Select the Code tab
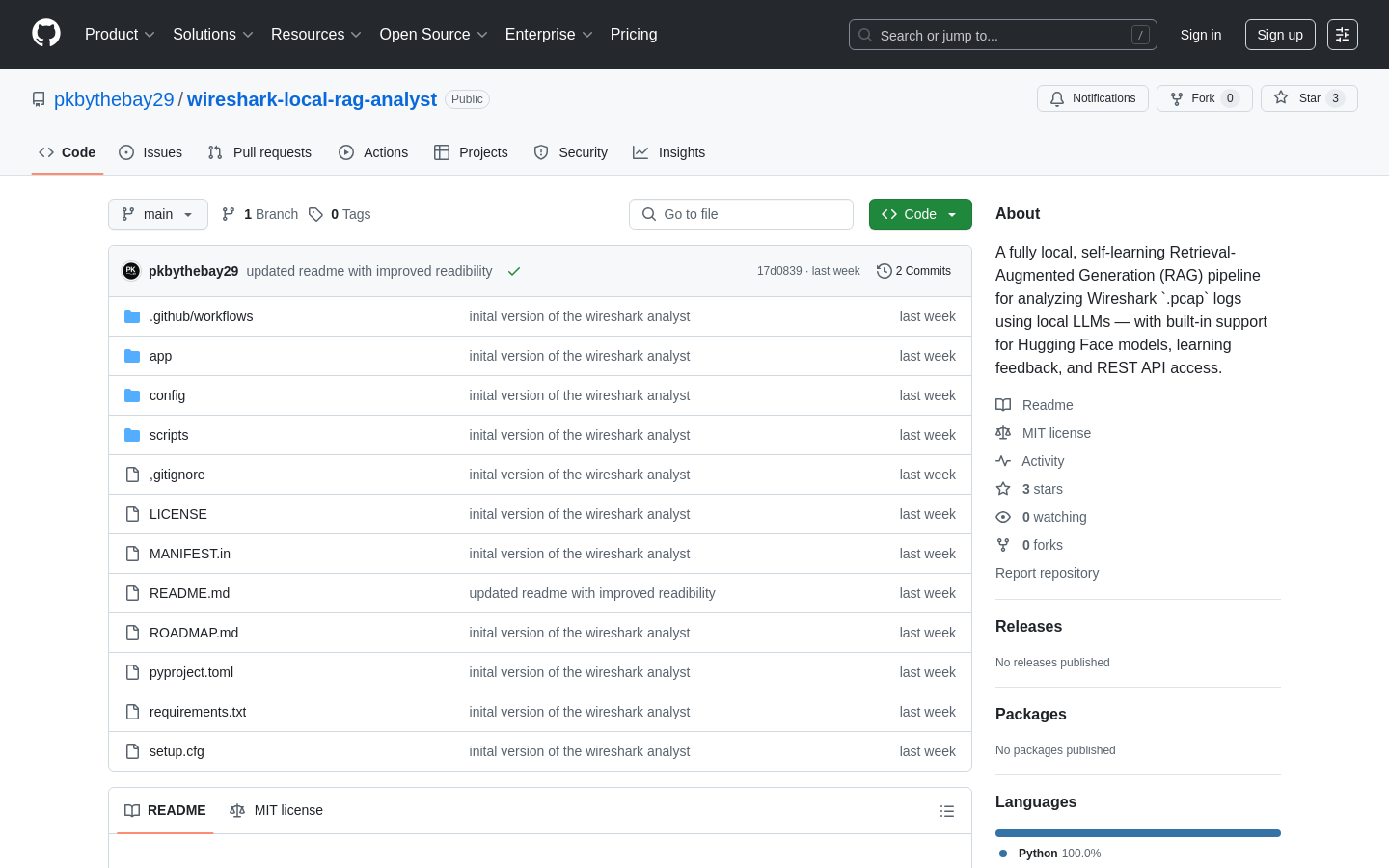 tap(68, 152)
